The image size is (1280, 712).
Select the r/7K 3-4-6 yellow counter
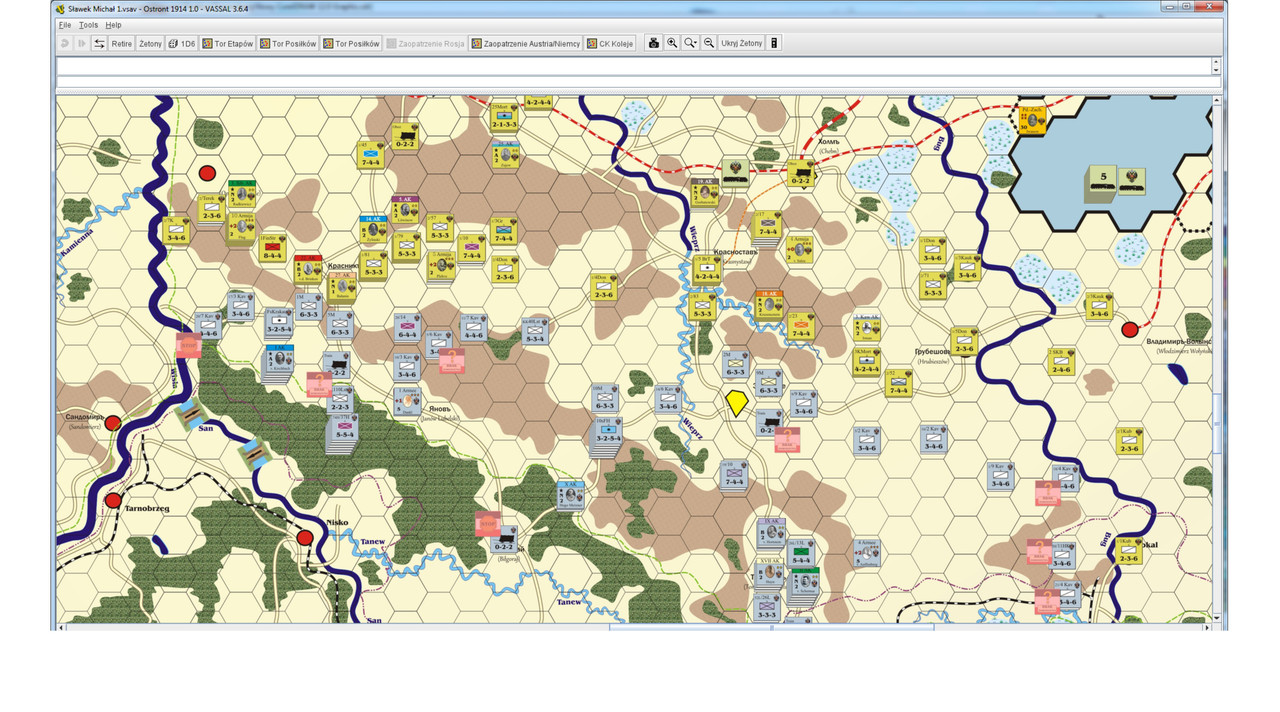click(x=176, y=231)
